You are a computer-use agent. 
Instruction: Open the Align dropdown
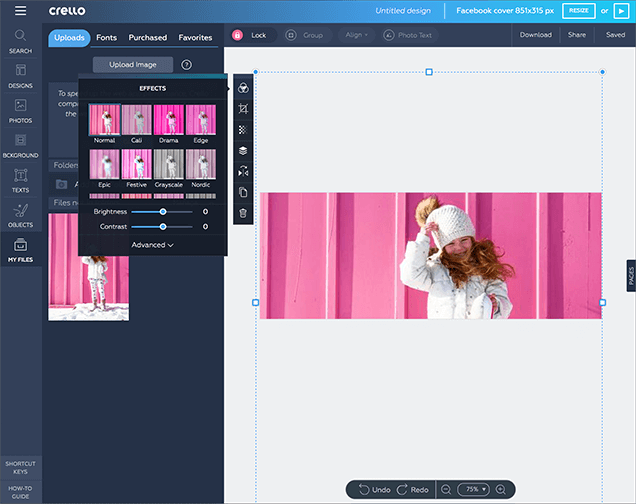(356, 35)
